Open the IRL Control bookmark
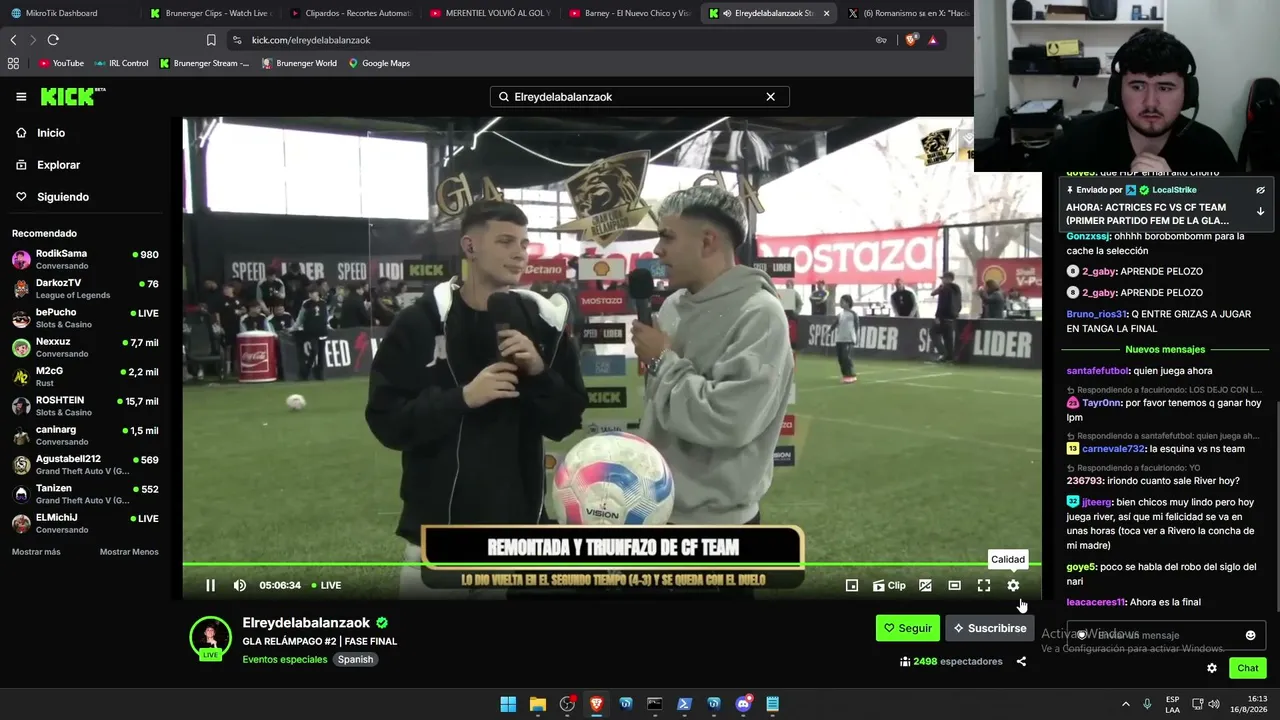 (121, 63)
